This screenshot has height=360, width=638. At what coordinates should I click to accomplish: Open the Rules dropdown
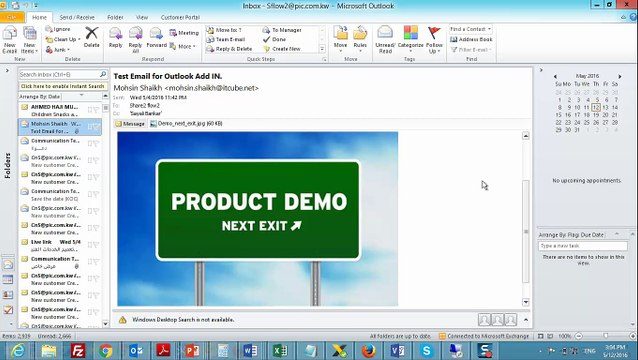click(360, 39)
